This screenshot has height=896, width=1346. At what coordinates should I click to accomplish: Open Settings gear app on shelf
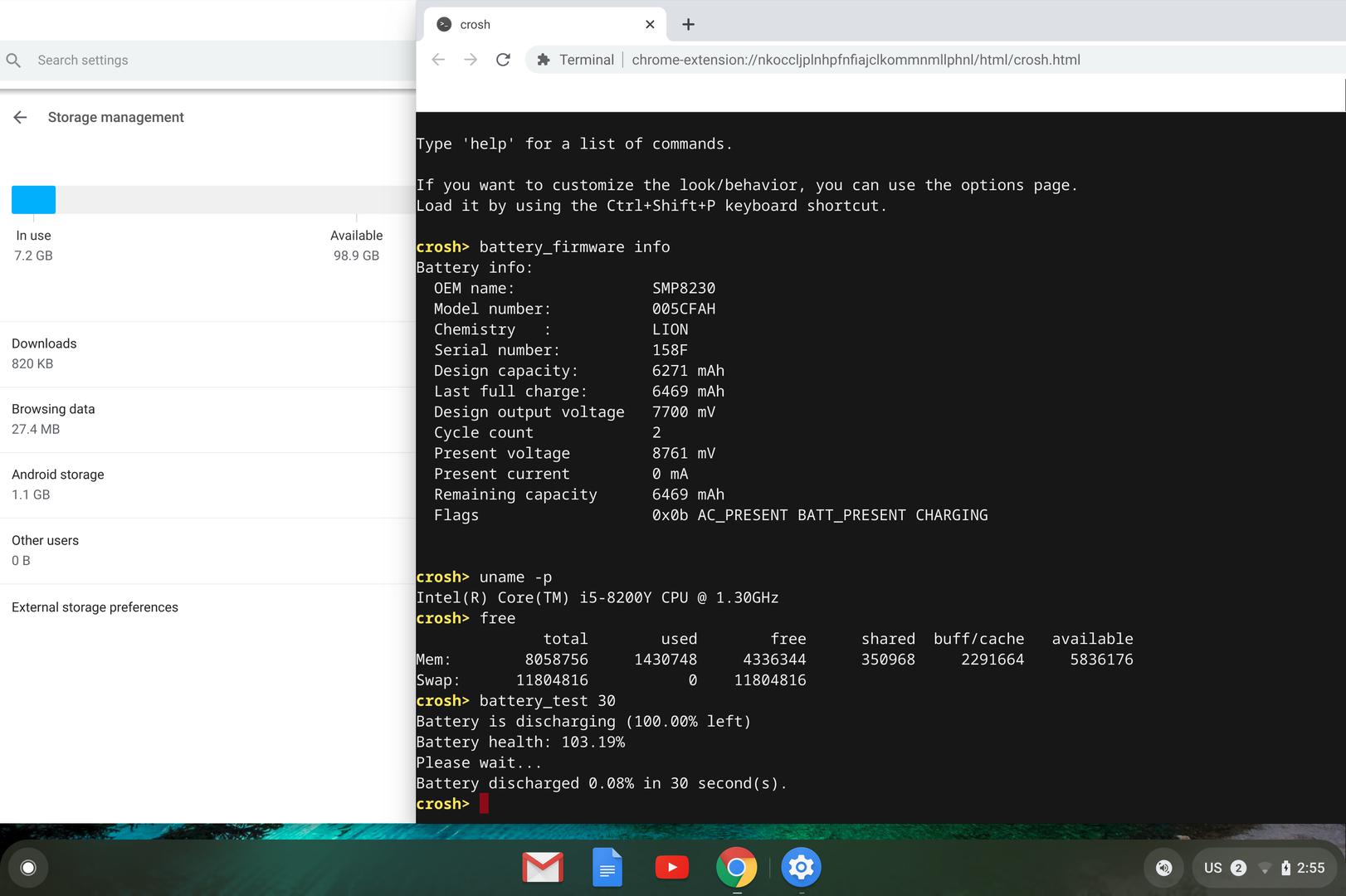[x=801, y=868]
